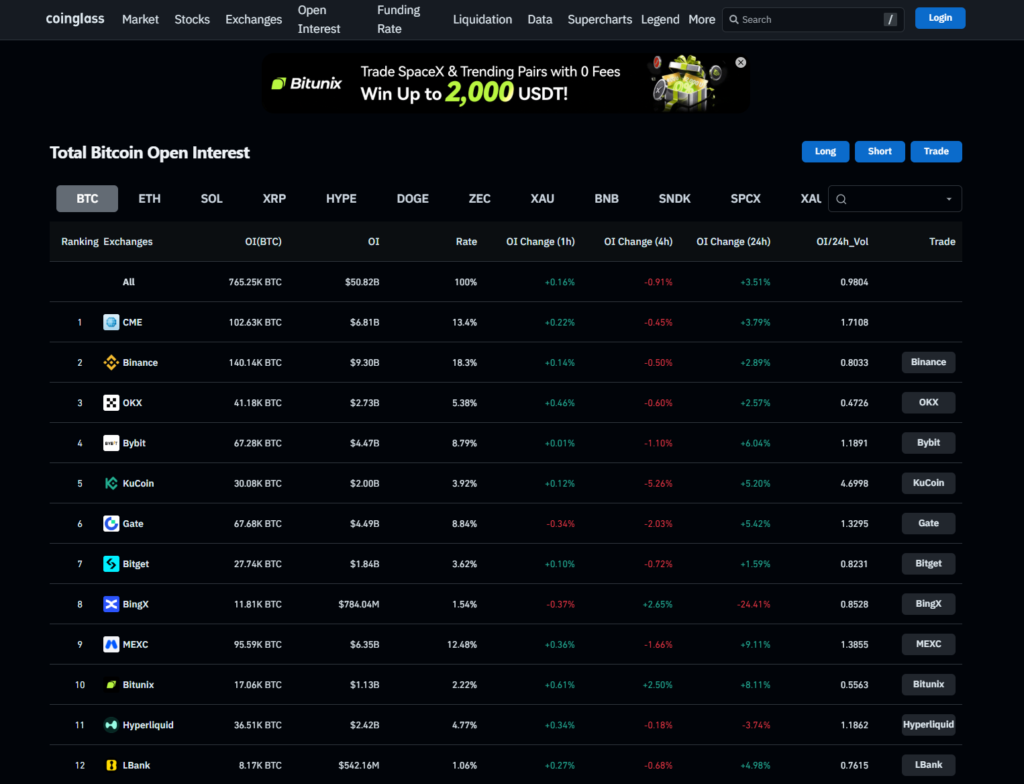Select the XRP coin tab
The height and width of the screenshot is (784, 1024).
(274, 199)
